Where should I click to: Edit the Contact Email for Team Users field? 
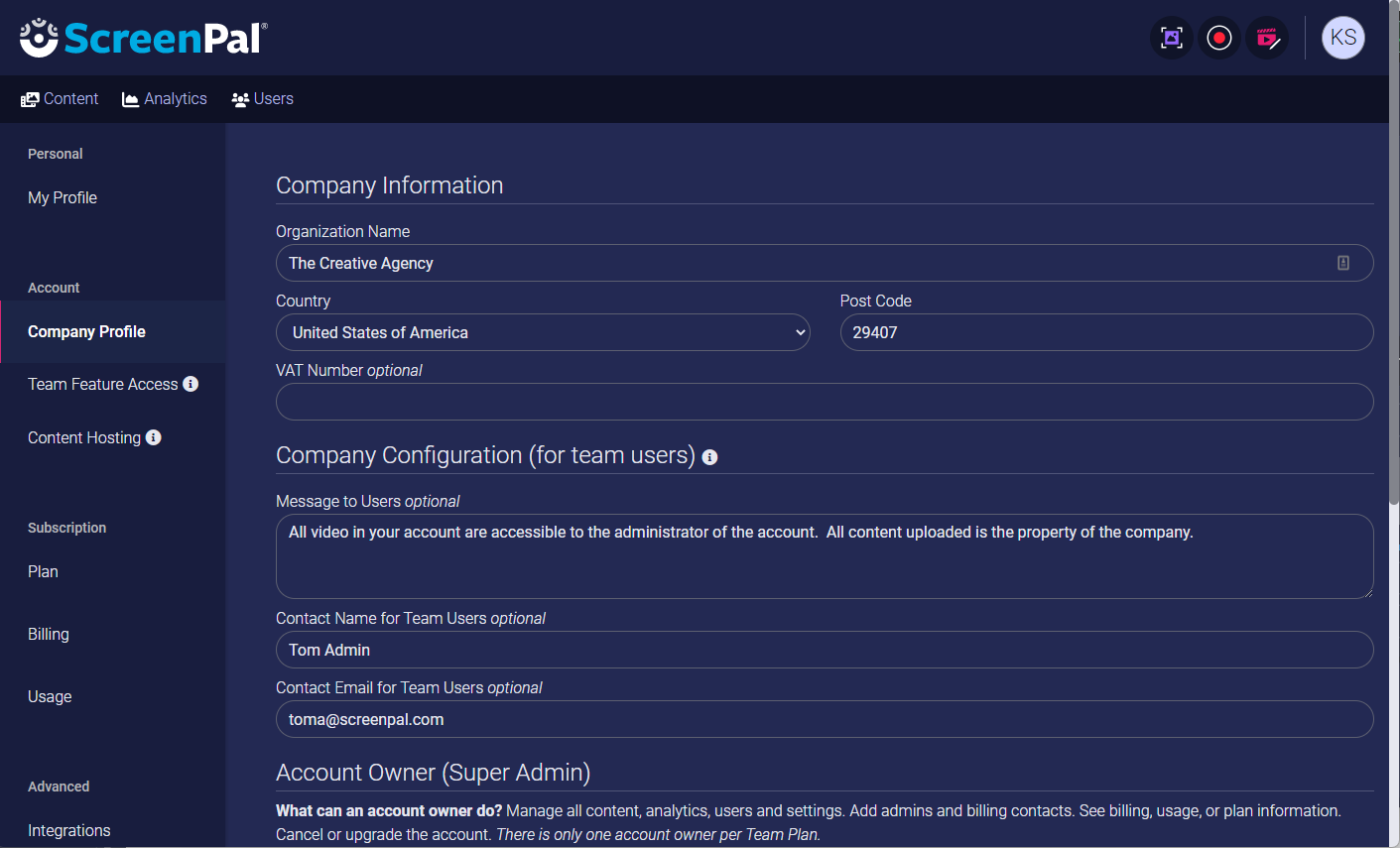tap(825, 719)
